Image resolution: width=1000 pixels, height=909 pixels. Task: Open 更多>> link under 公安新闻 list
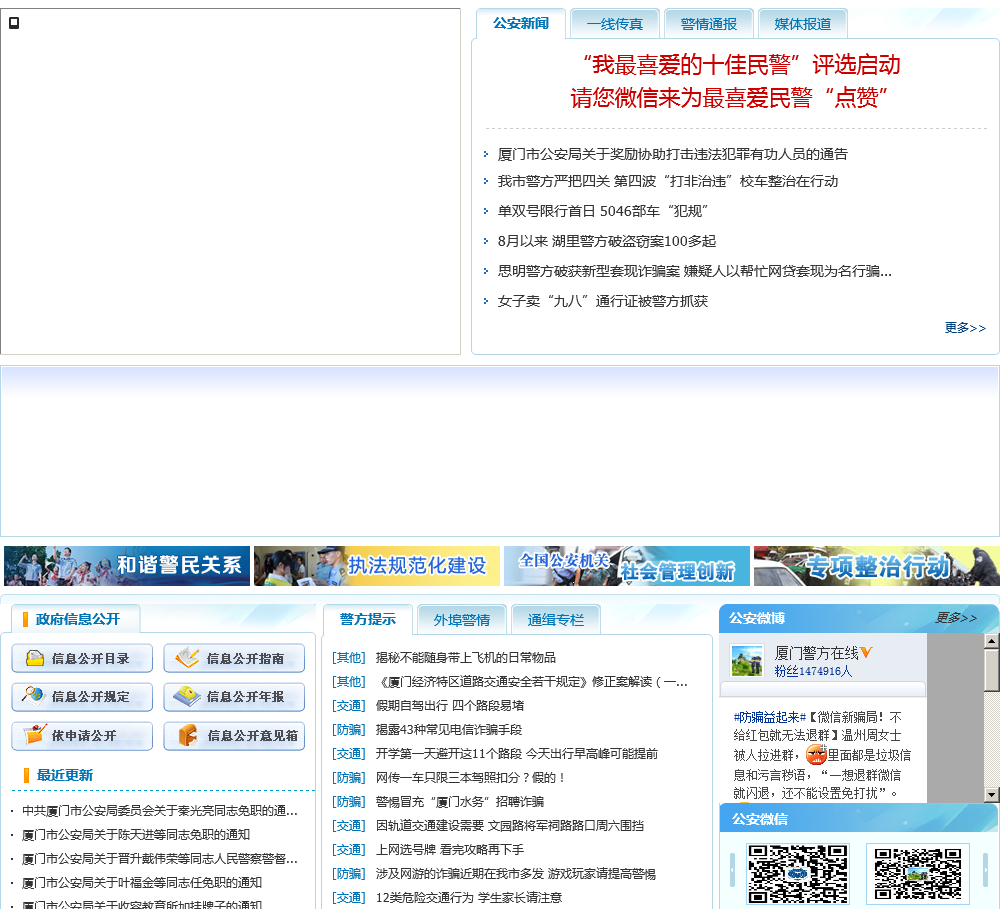pos(964,328)
